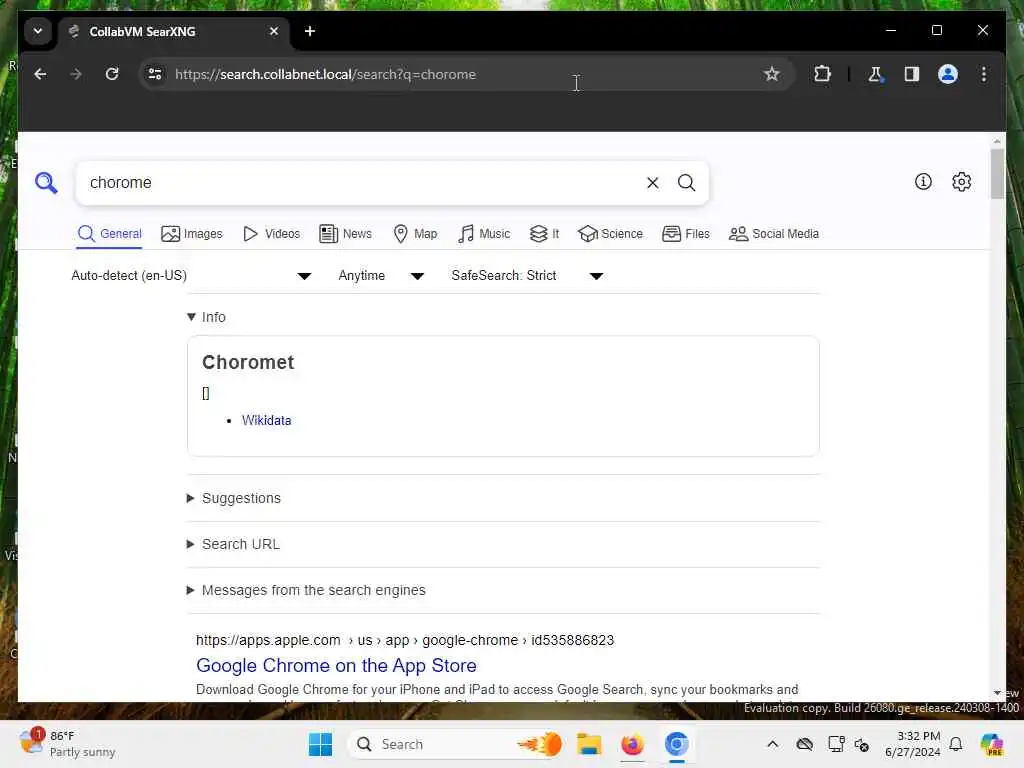Viewport: 1024px width, 768px height.
Task: Bookmark this page with star
Action: (x=771, y=74)
